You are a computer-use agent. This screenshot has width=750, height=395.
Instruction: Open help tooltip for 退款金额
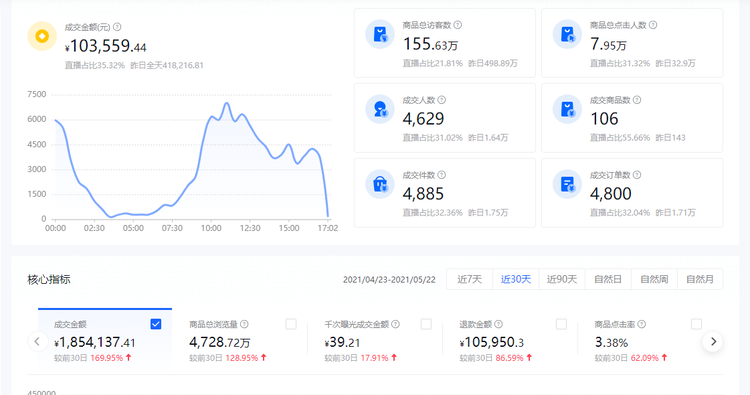coord(498,324)
